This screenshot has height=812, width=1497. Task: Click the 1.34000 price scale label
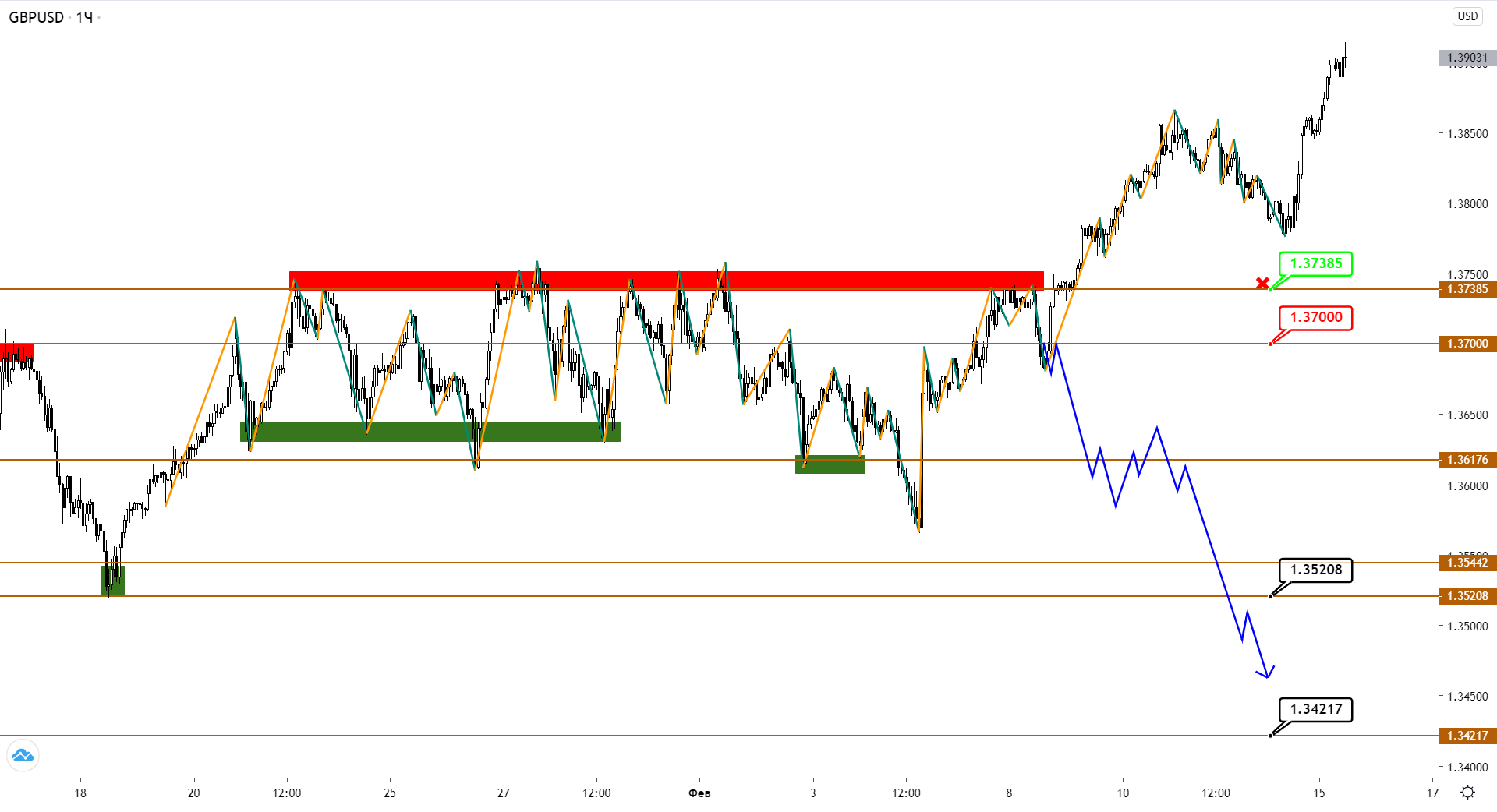pyautogui.click(x=1467, y=768)
